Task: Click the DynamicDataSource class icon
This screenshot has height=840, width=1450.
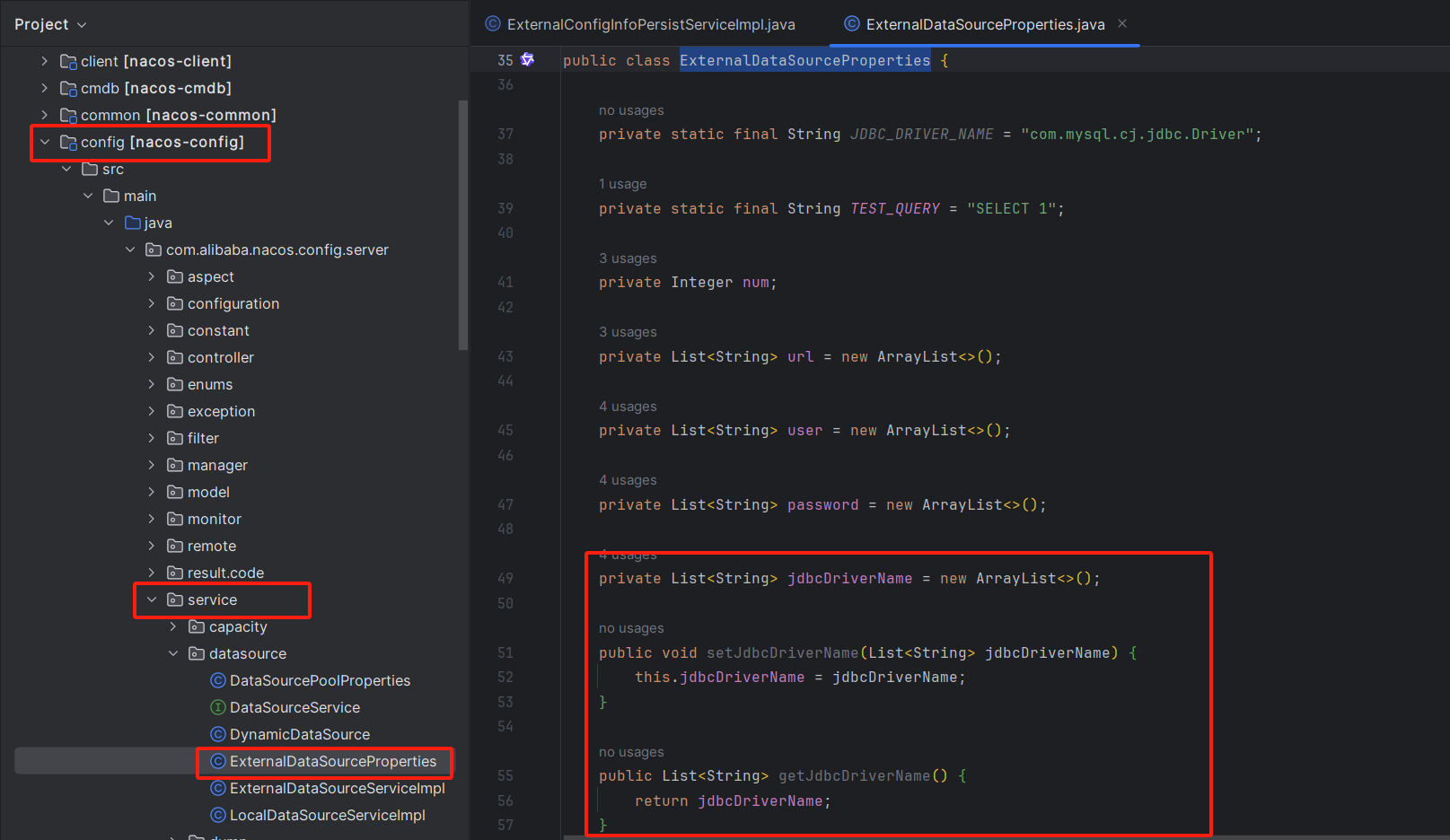Action: pos(217,734)
